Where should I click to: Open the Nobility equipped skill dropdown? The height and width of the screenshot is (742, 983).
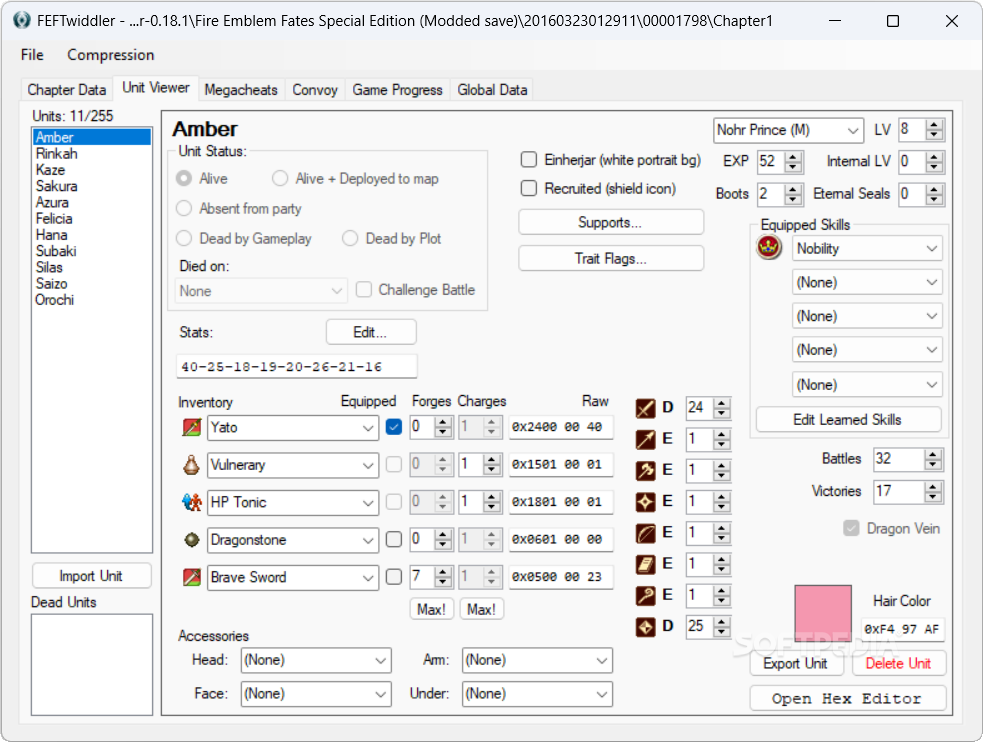tap(868, 249)
